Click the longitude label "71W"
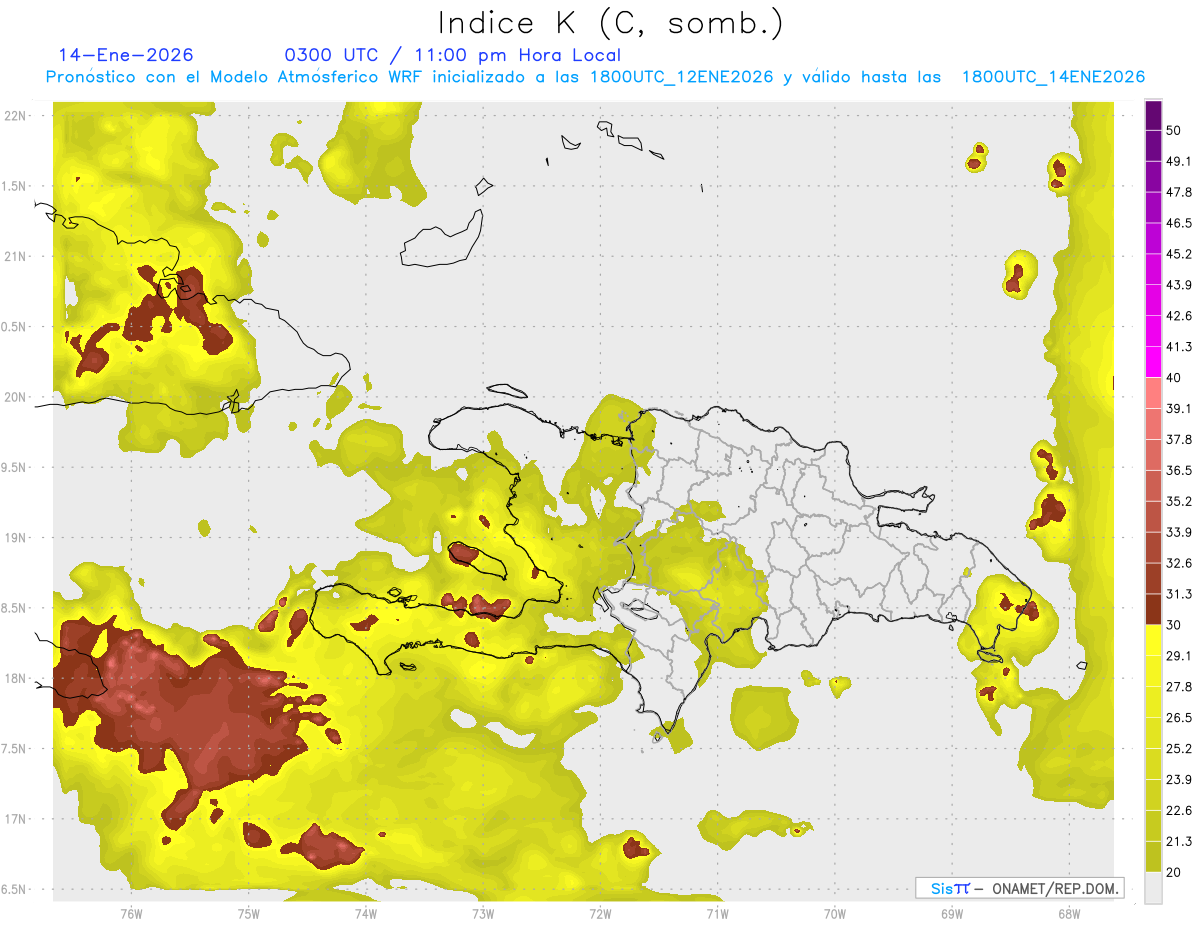The image size is (1200, 927). (717, 914)
